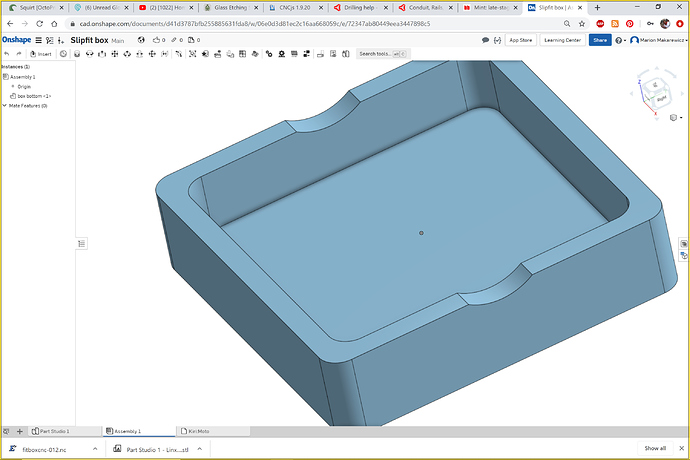690x460 pixels.
Task: Select the Rack and pinion relation tool
Action: 282,54
